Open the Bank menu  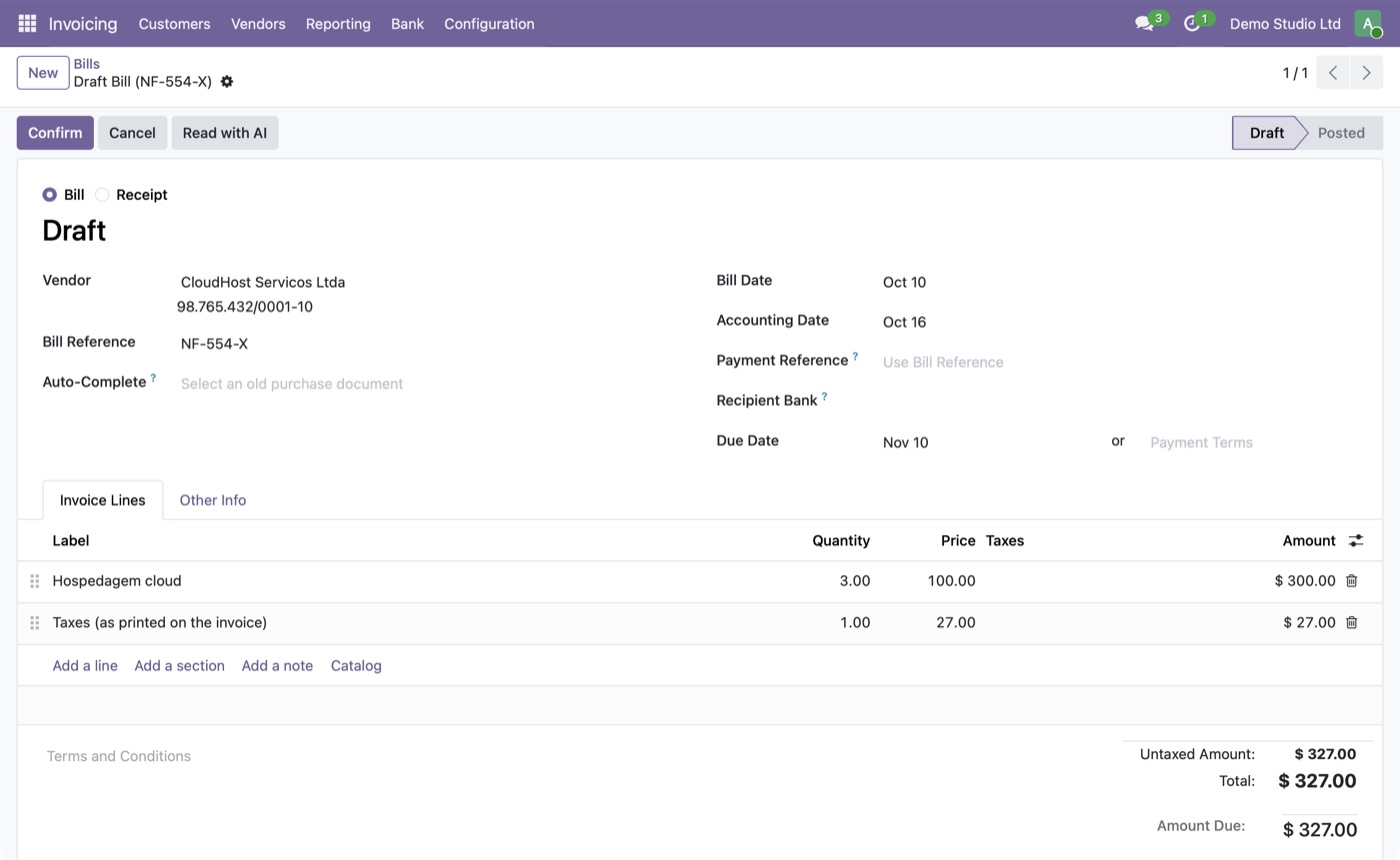click(x=407, y=23)
